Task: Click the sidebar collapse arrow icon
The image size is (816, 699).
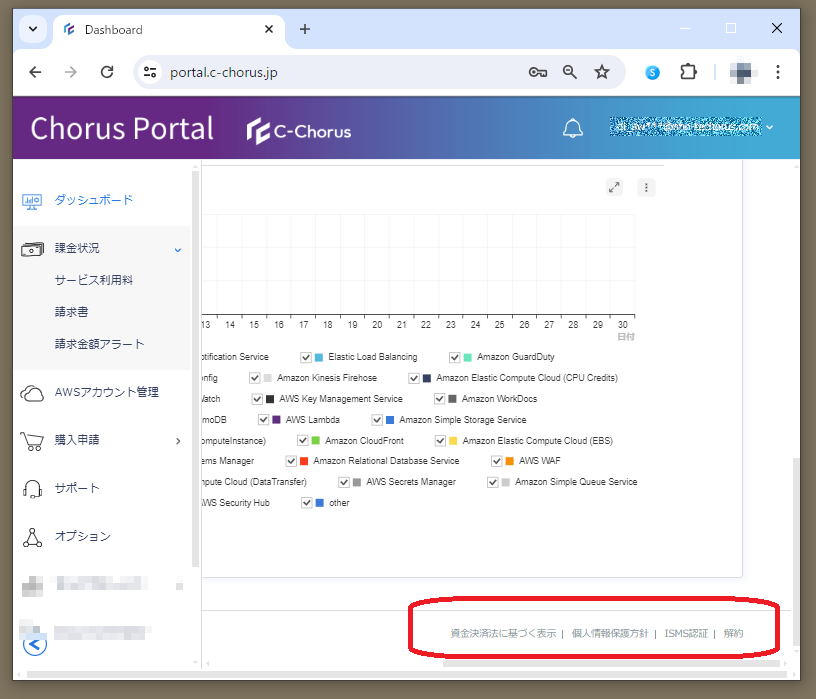Action: [x=35, y=644]
